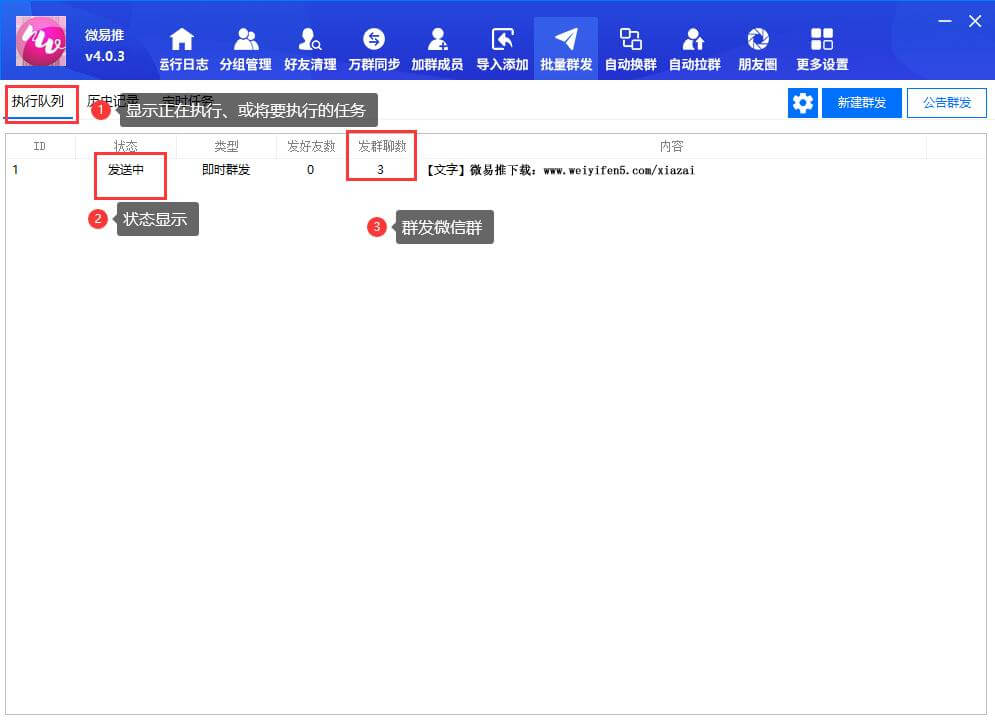Screen dimensions: 995x725
Task: Click the 发群聊数 column header
Action: pyautogui.click(x=382, y=146)
